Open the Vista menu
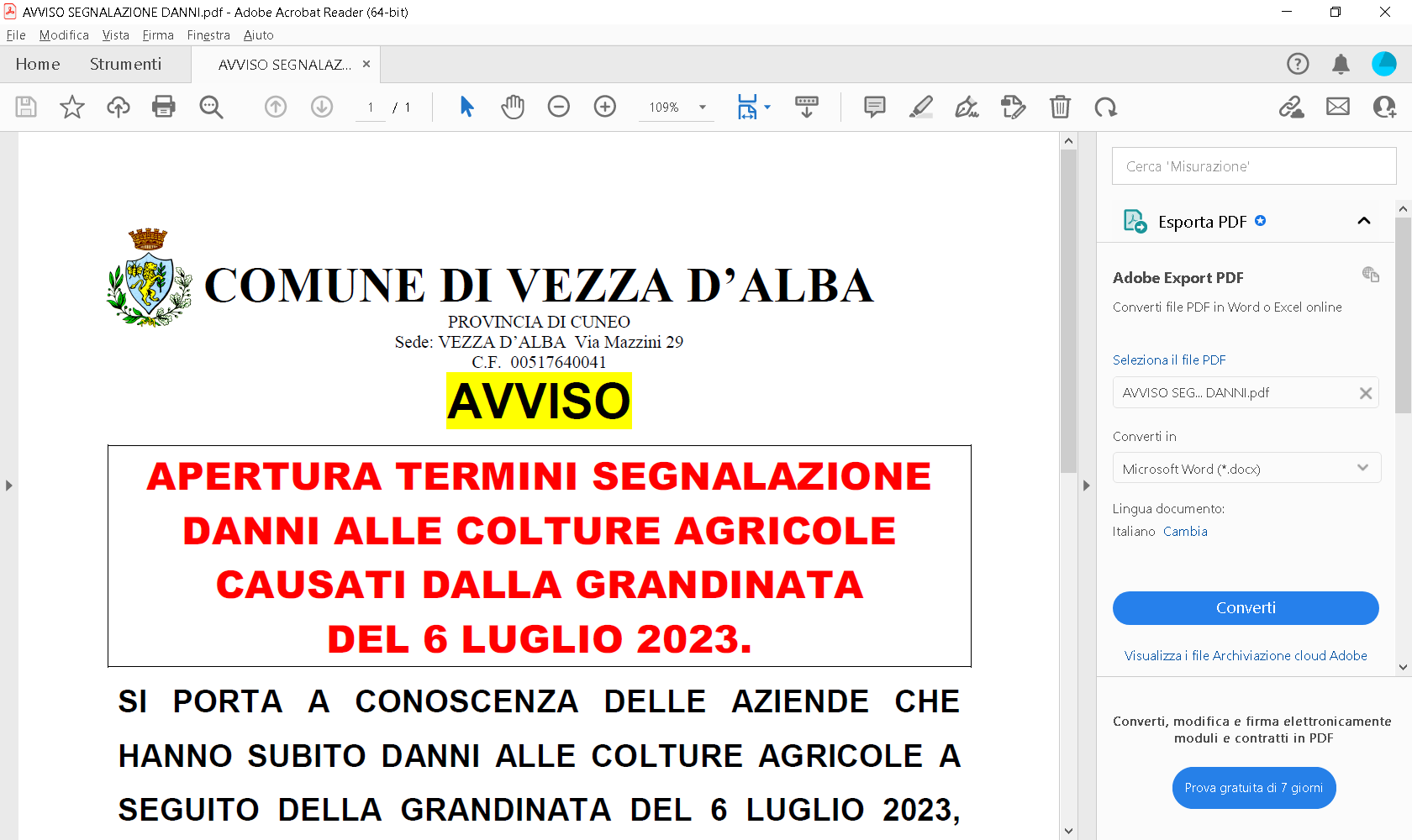This screenshot has height=840, width=1412. pos(115,35)
